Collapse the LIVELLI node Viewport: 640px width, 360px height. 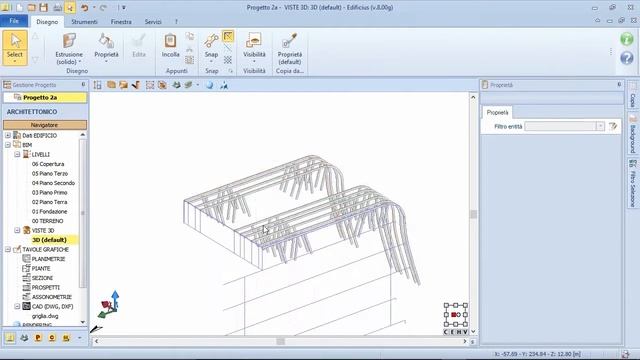point(17,154)
